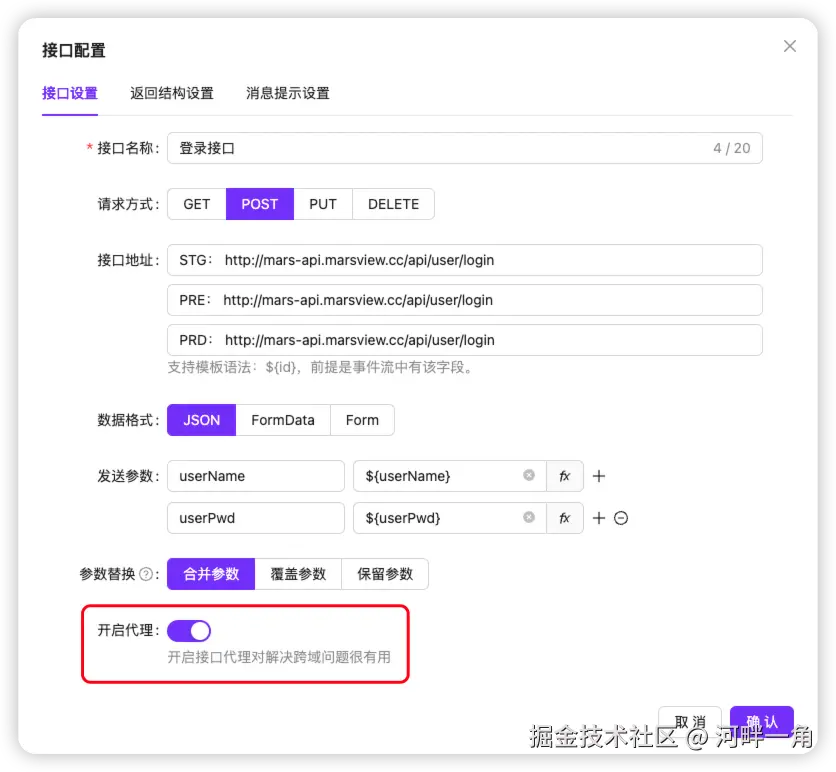Select GET request method
836x772 pixels.
tap(197, 204)
